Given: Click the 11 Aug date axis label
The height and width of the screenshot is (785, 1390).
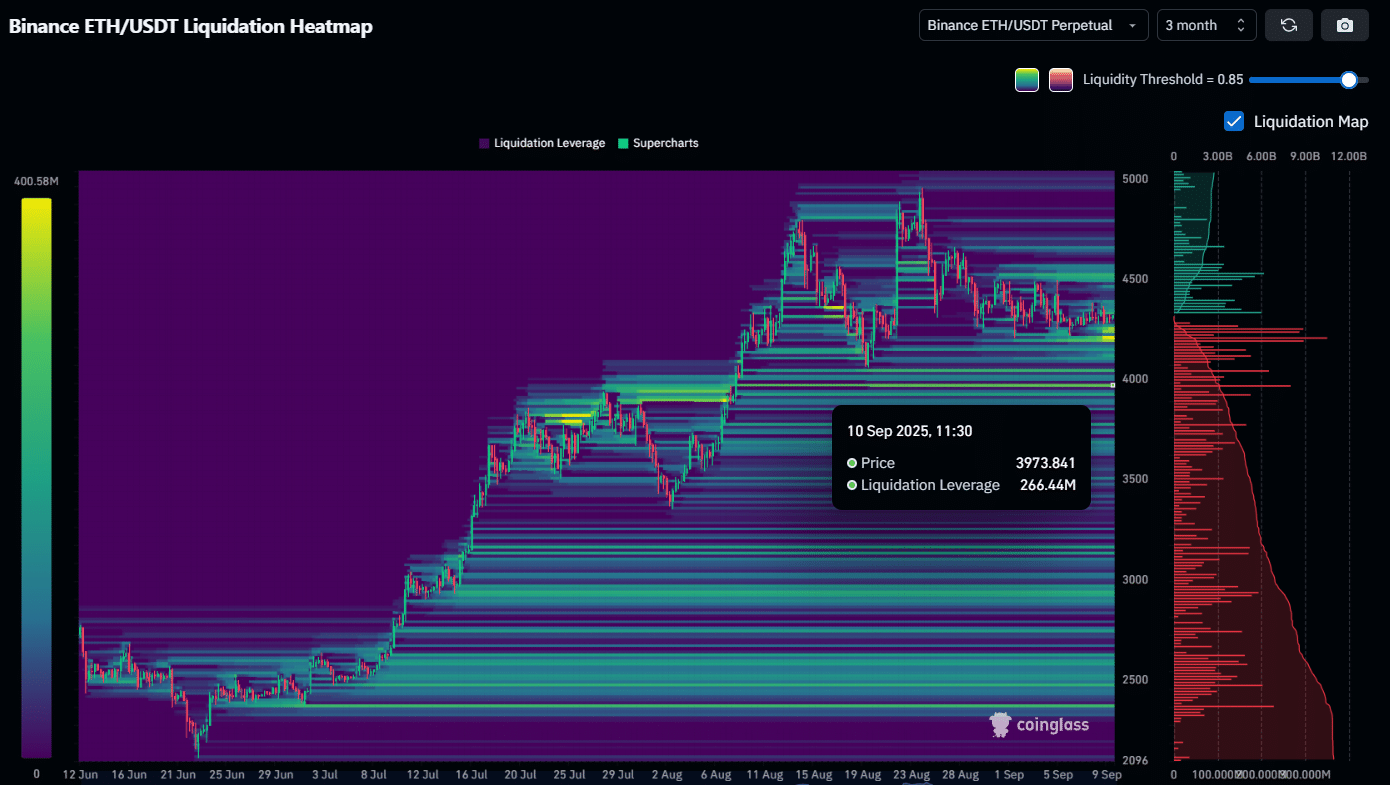Looking at the screenshot, I should [x=765, y=774].
